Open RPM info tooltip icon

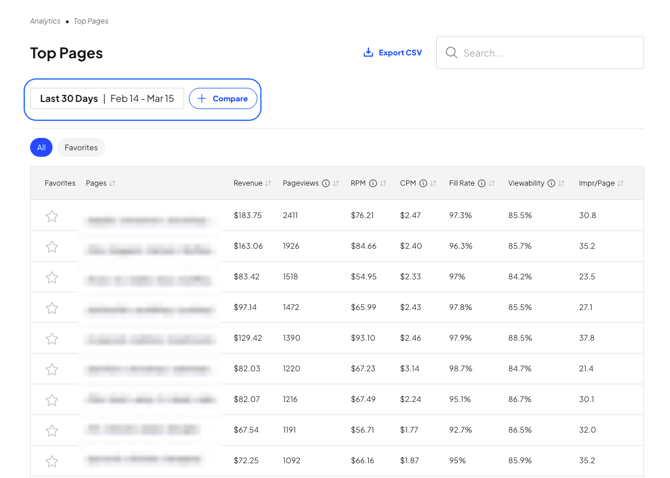coord(373,183)
